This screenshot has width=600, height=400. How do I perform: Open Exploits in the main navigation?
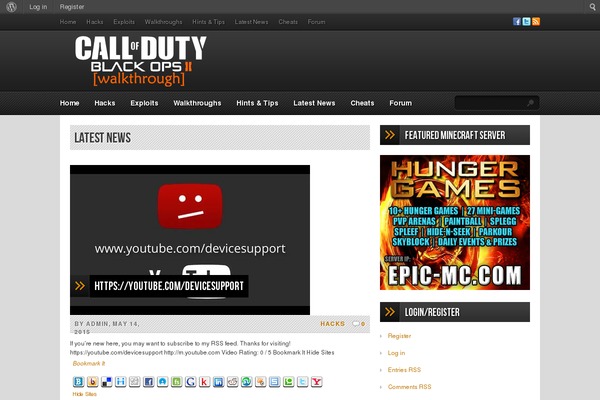coord(144,103)
